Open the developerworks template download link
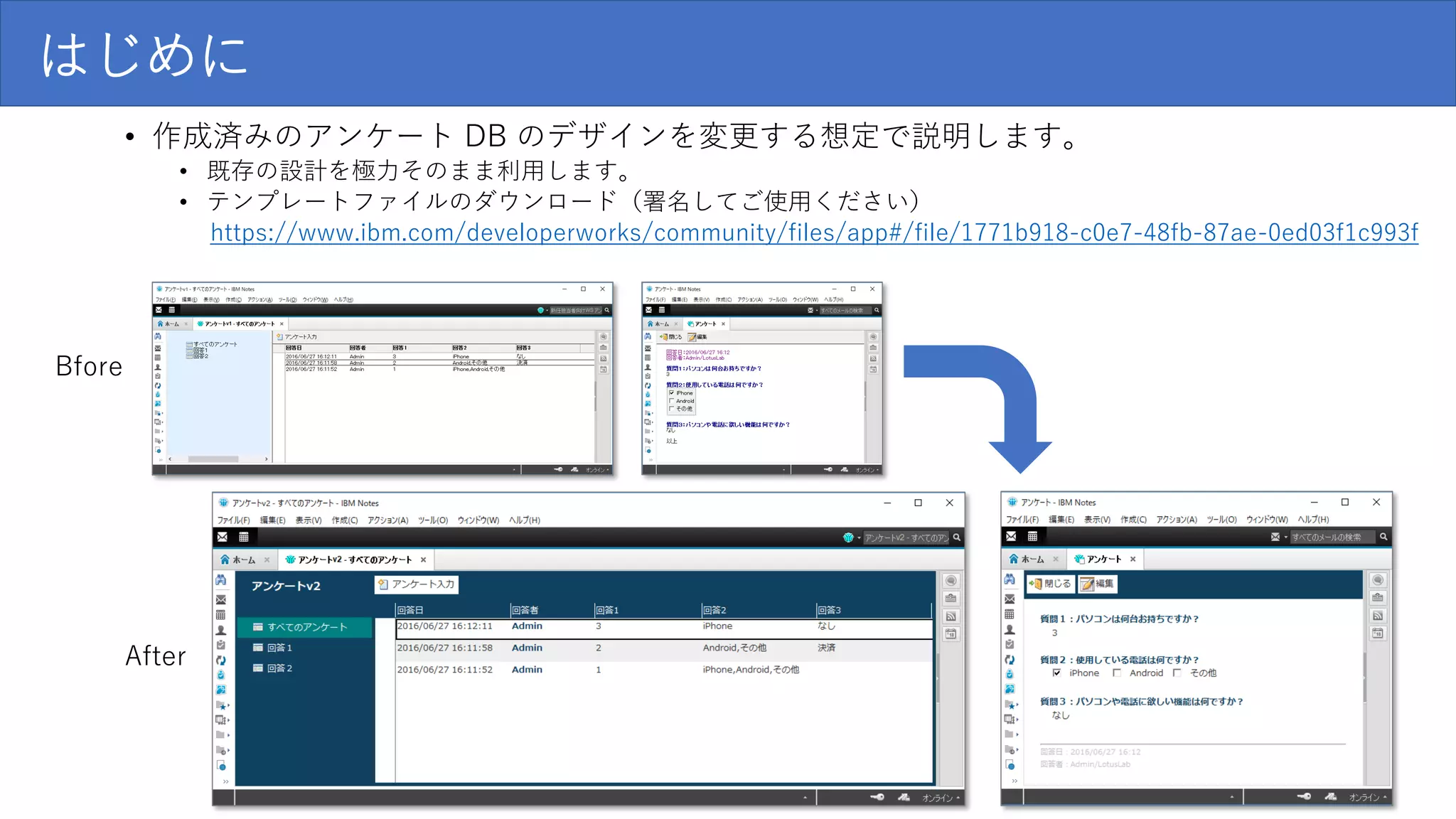1456x819 pixels. pos(814,232)
